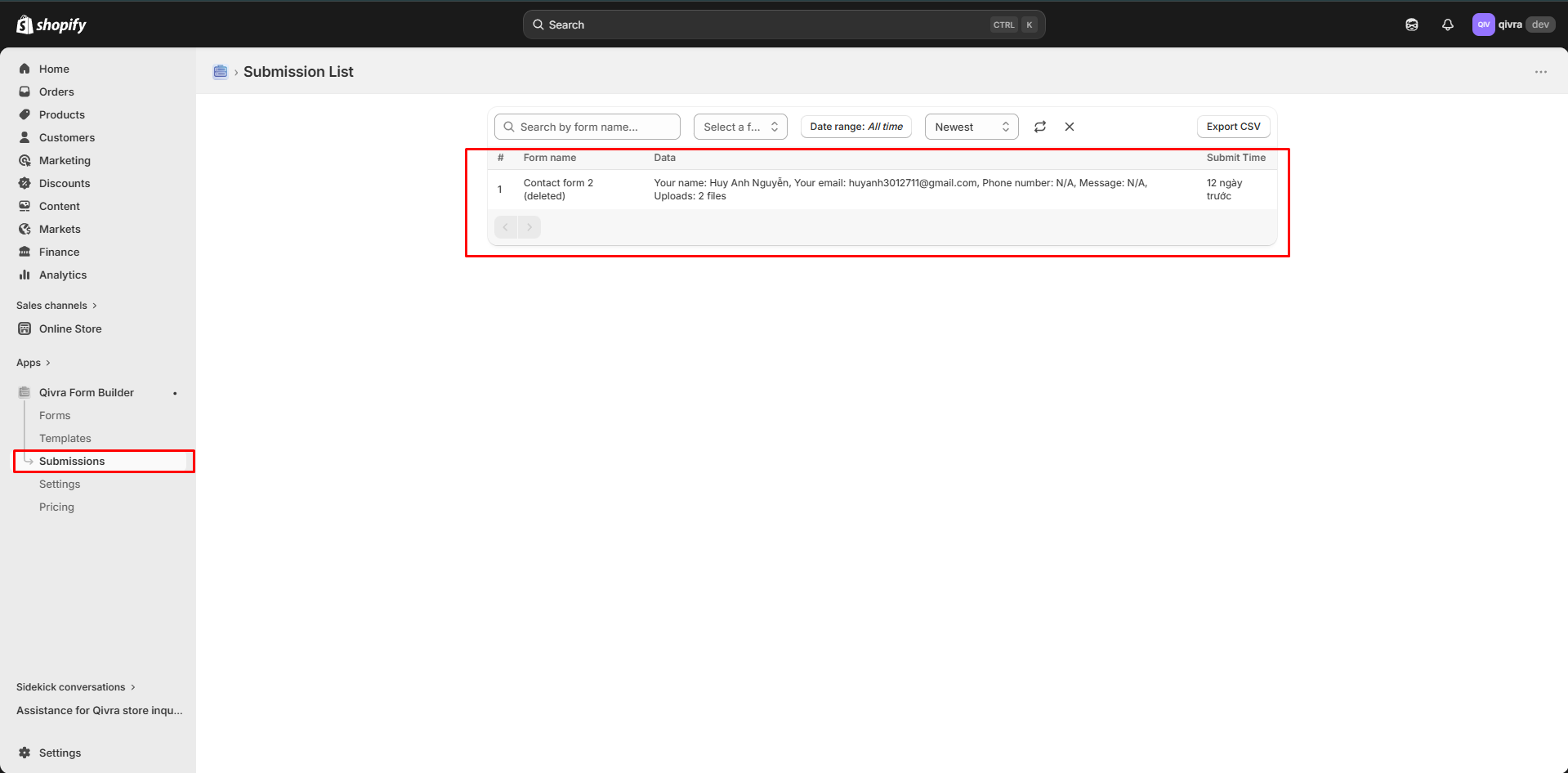Click the Form name column header
The image size is (1568, 773).
[550, 158]
